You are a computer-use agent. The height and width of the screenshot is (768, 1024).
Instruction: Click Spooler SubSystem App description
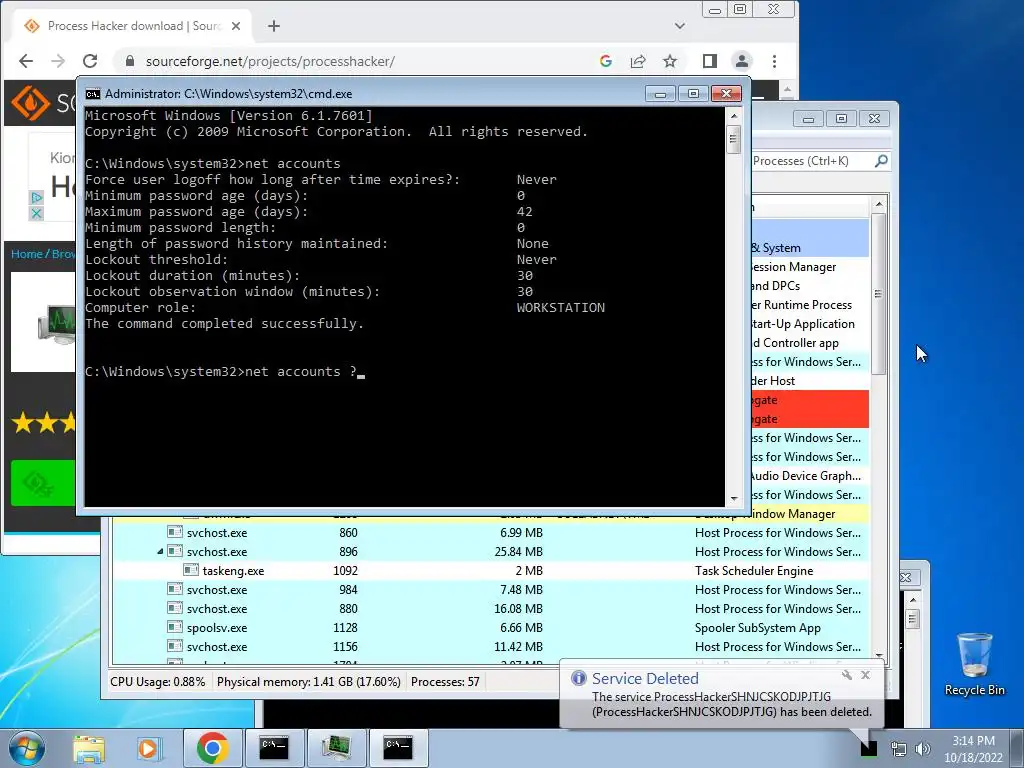tap(758, 628)
